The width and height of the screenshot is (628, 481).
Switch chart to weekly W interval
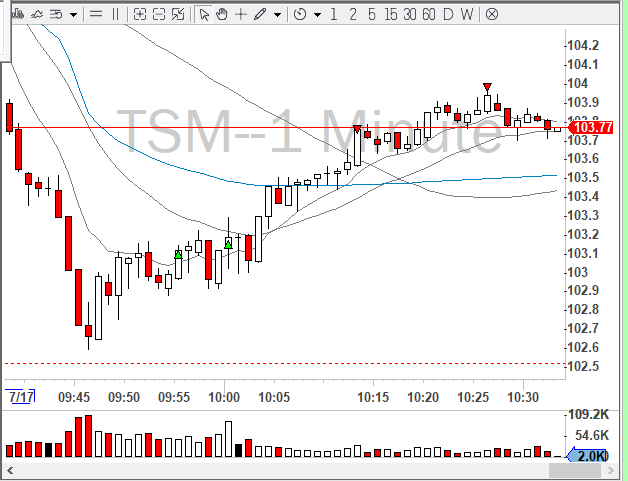pos(467,15)
